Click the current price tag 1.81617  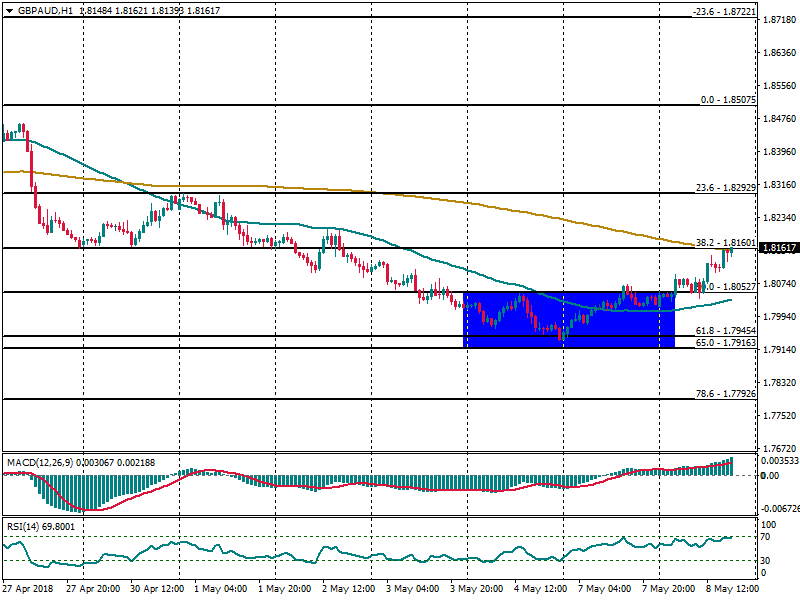coord(778,248)
